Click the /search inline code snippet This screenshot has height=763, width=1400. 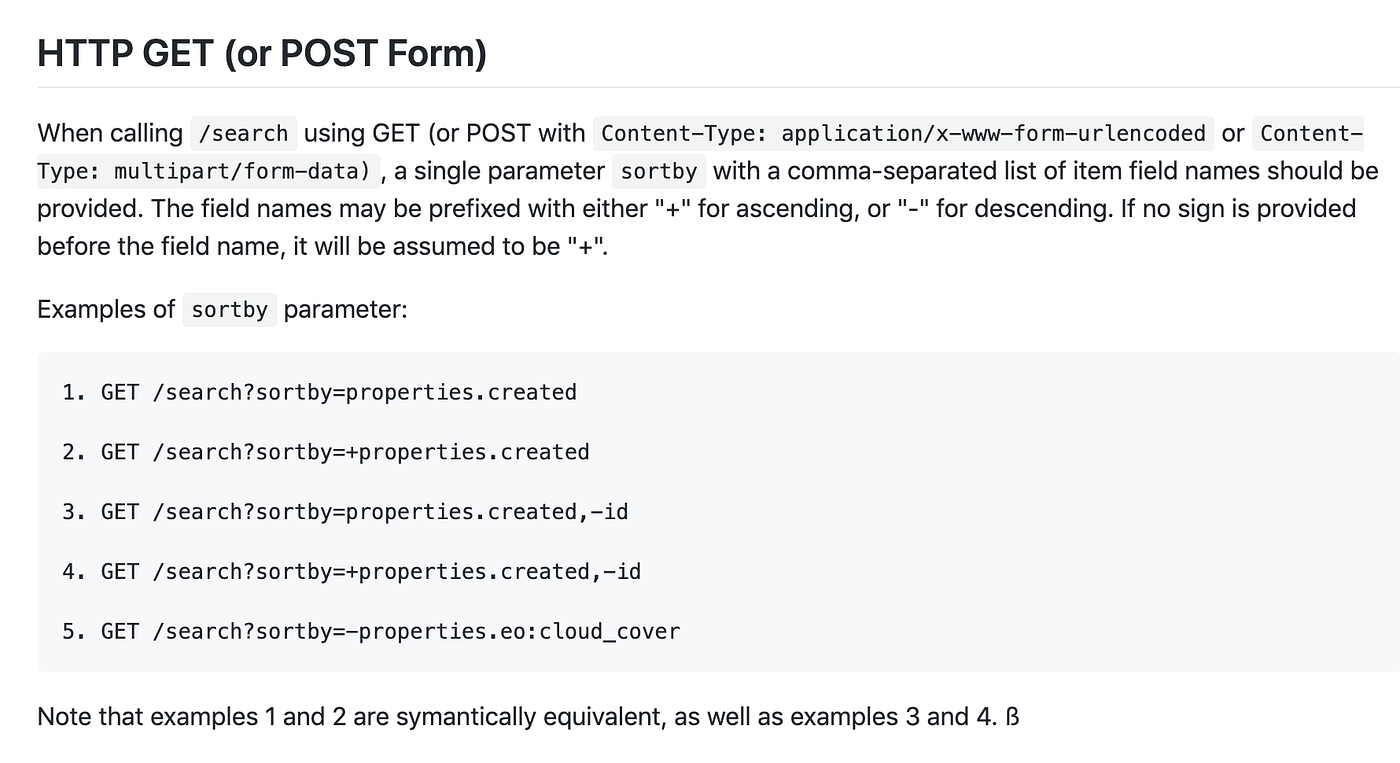tap(244, 133)
